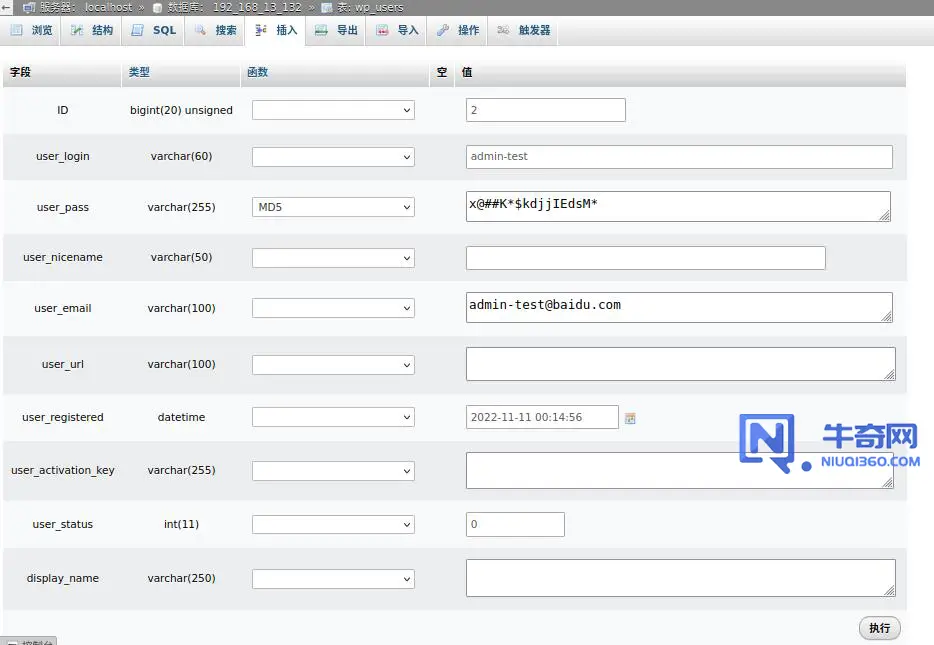934x645 pixels.
Task: Select the 插入 (Insert) tab
Action: (276, 30)
